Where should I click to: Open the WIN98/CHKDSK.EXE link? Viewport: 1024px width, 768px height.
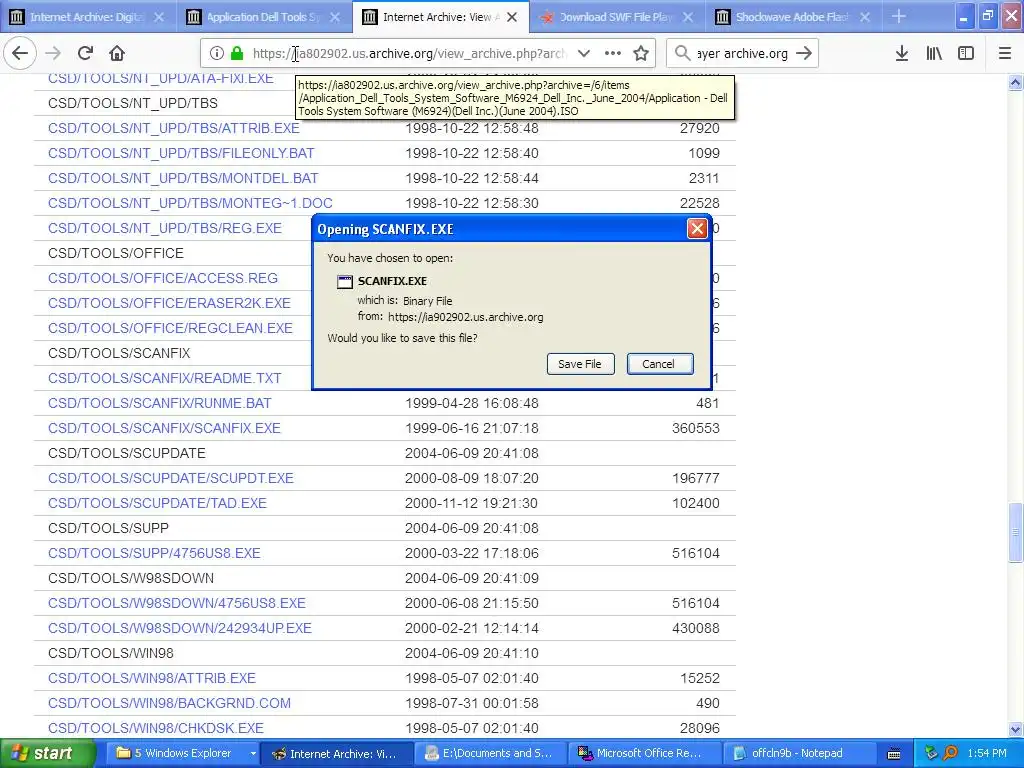(155, 728)
